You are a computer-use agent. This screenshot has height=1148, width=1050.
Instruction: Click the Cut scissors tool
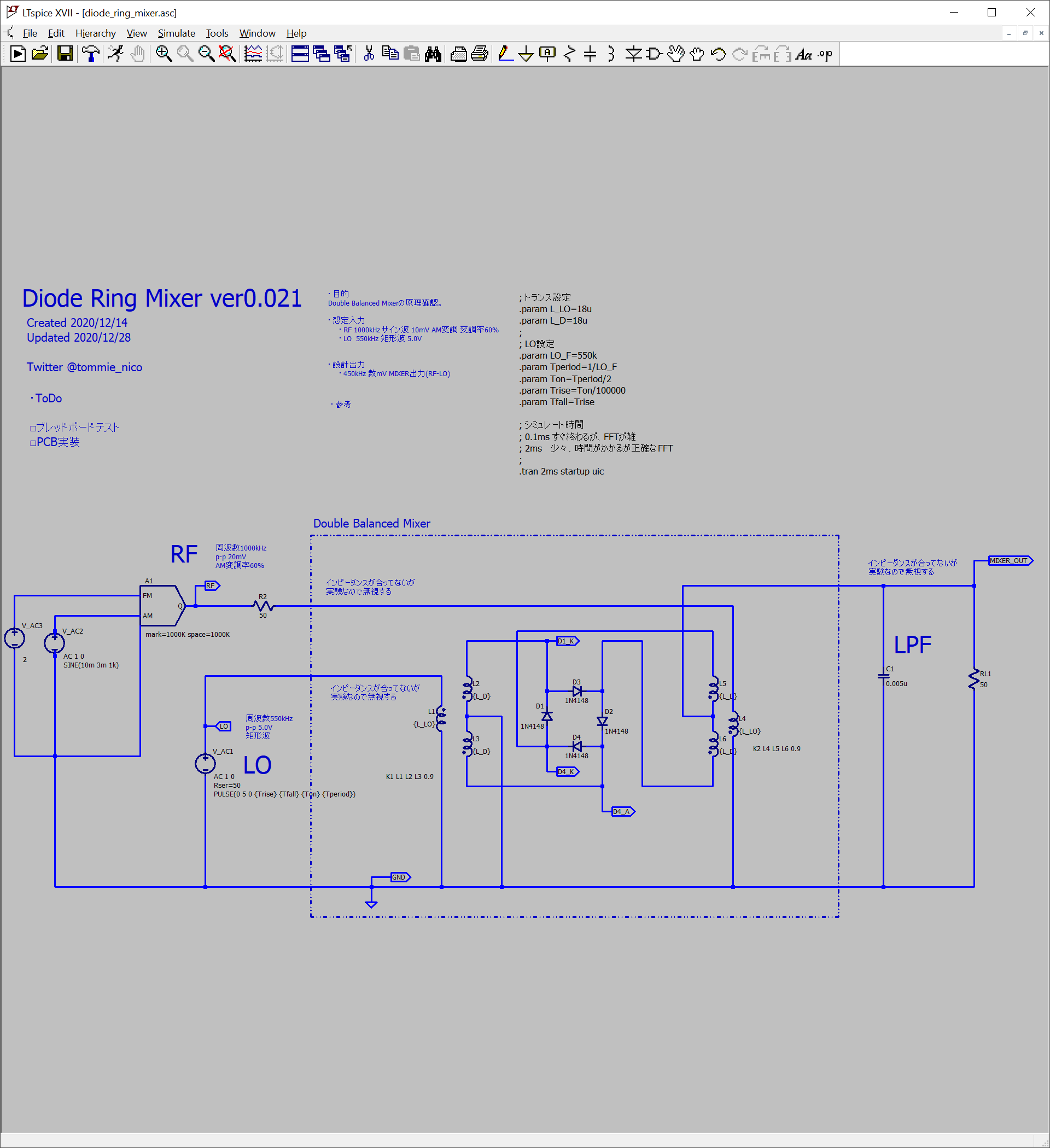[369, 54]
